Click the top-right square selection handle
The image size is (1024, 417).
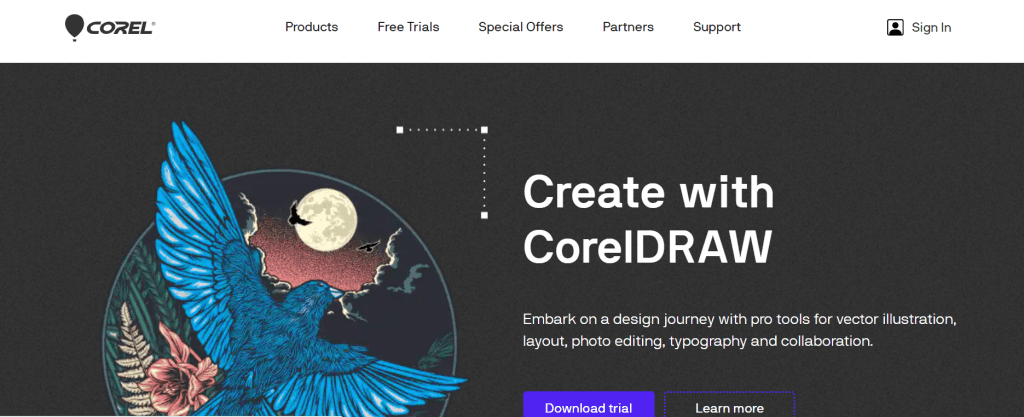485,129
